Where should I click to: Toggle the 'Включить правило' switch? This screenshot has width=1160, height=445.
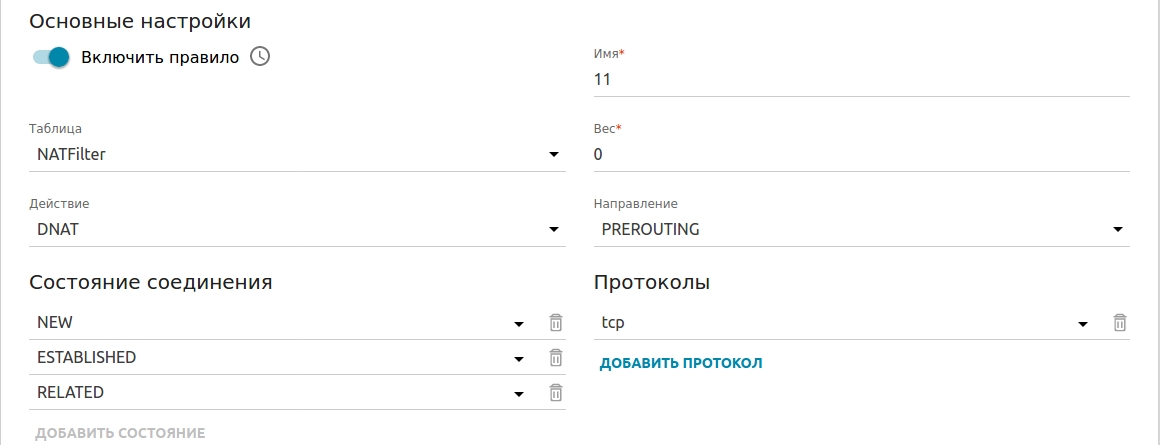51,57
